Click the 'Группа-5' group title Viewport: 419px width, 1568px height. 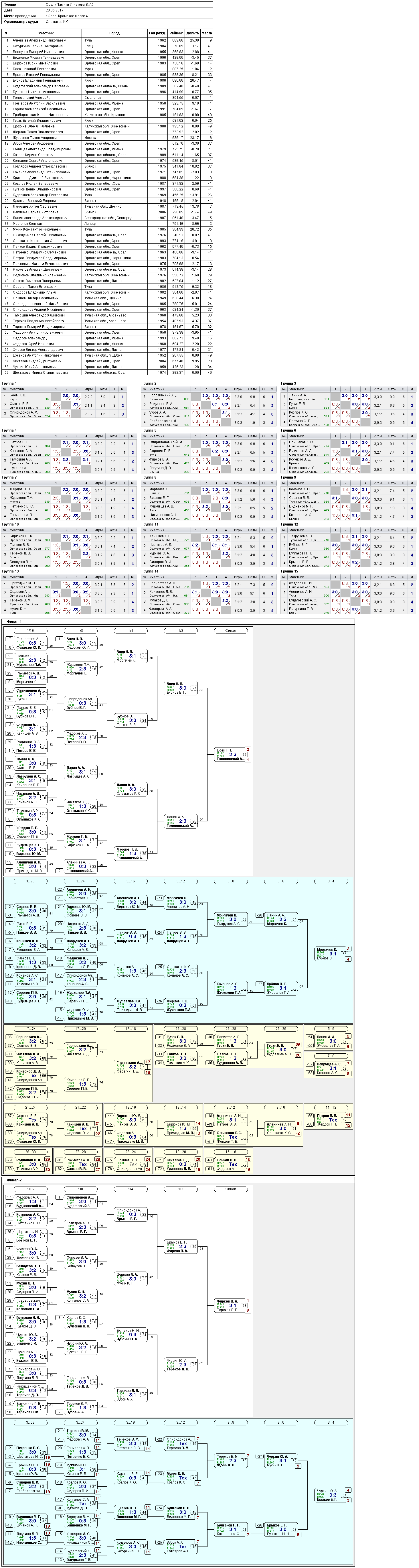pyautogui.click(x=149, y=430)
